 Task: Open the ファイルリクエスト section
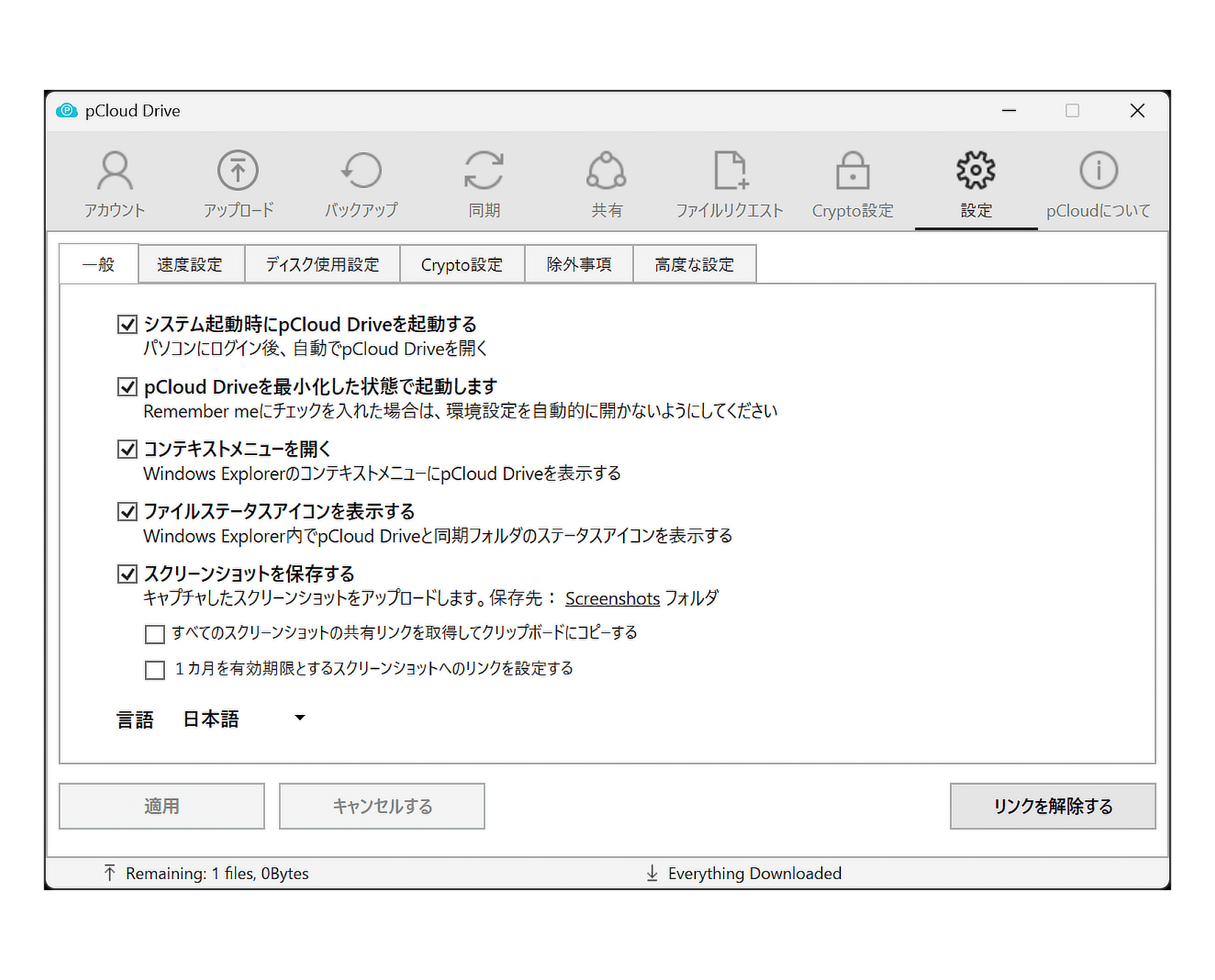click(x=730, y=184)
